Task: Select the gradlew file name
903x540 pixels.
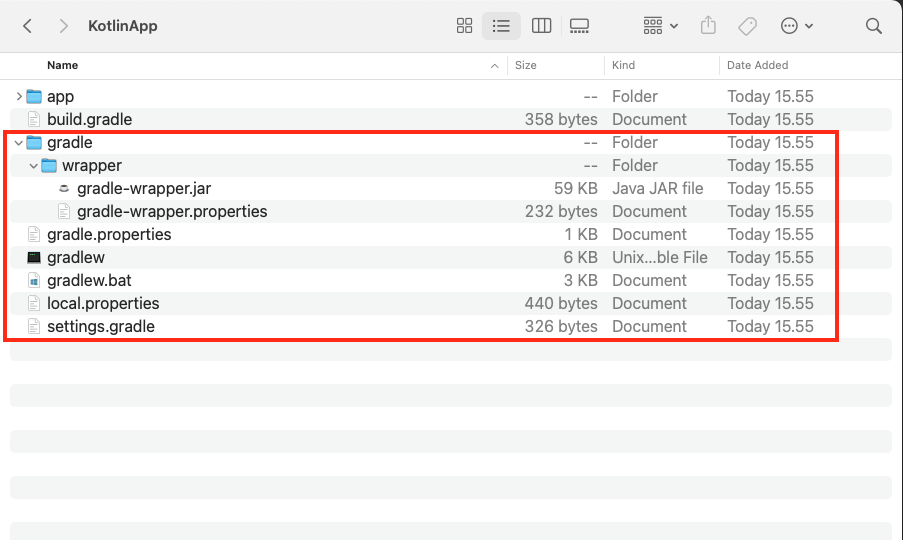Action: [76, 257]
